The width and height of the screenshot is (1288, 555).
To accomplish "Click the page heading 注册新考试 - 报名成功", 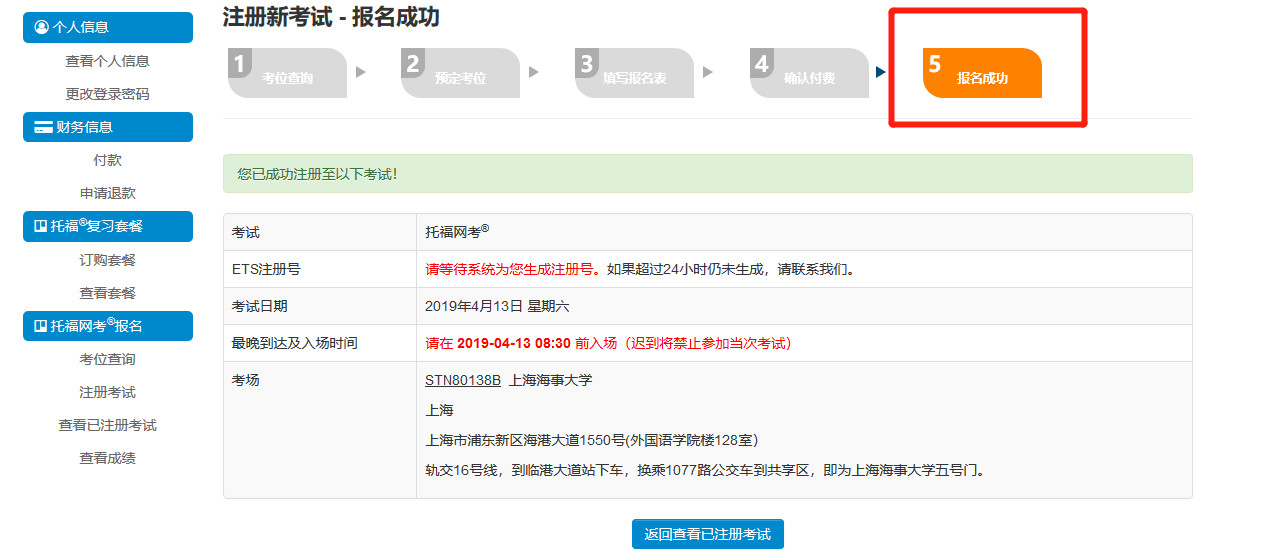I will 330,17.
